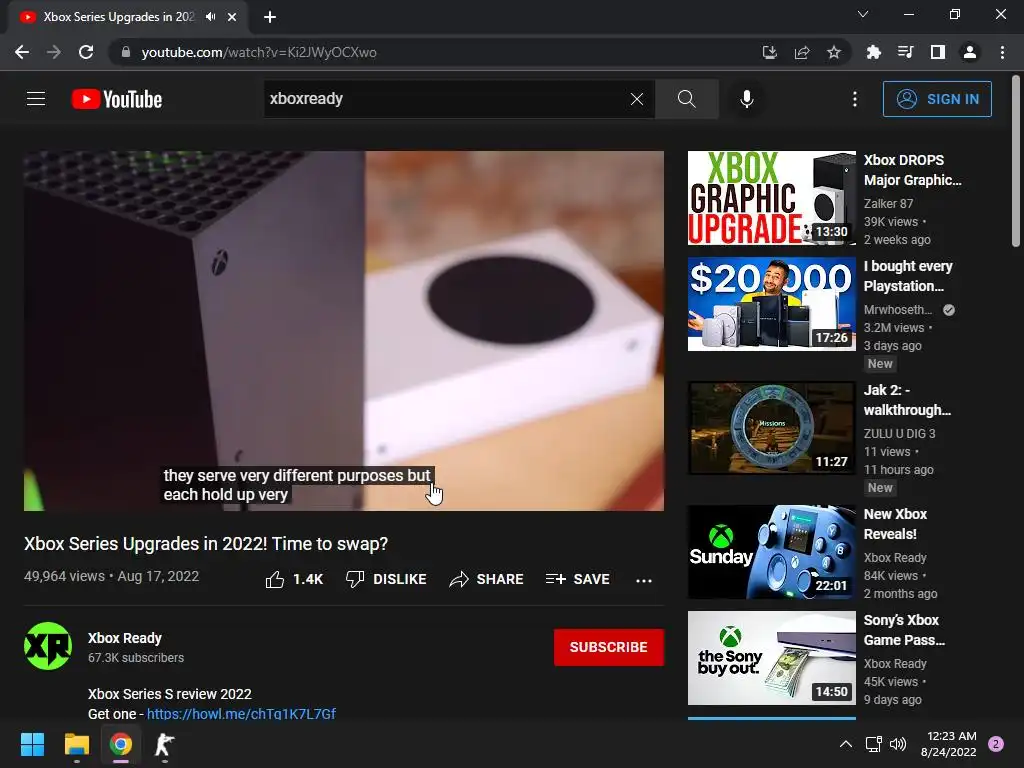This screenshot has height=768, width=1024.
Task: Open the Chrome profile avatar
Action: point(970,52)
